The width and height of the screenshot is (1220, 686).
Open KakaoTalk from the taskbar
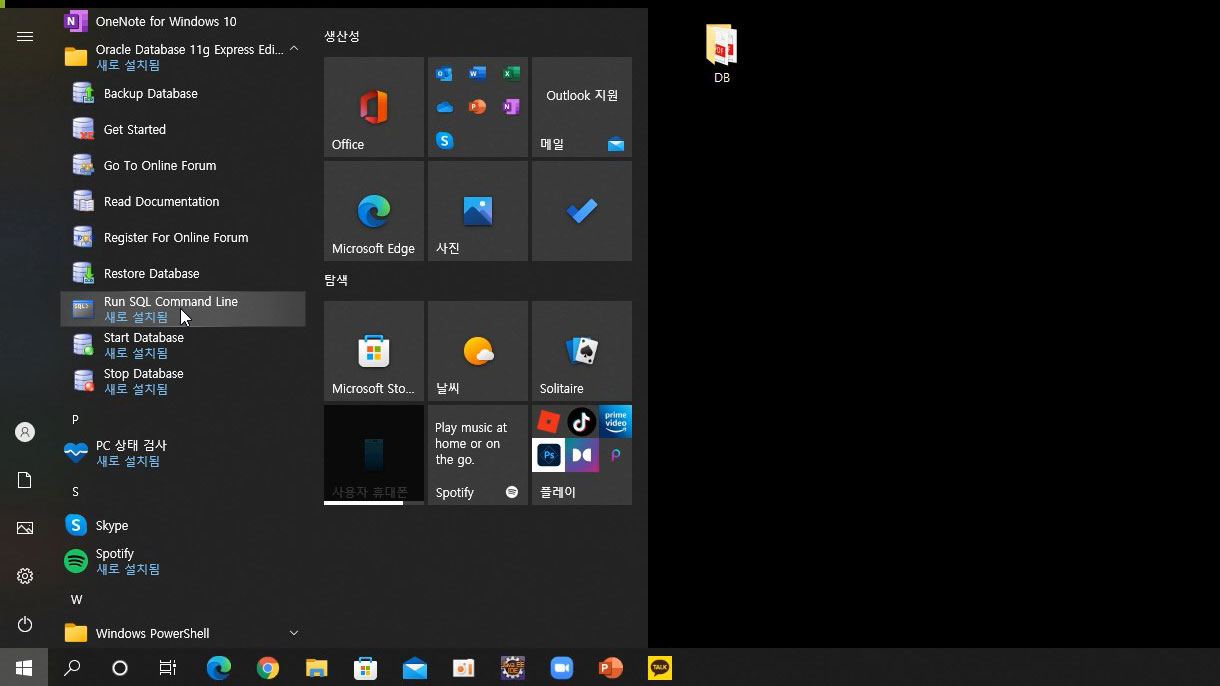click(x=659, y=667)
